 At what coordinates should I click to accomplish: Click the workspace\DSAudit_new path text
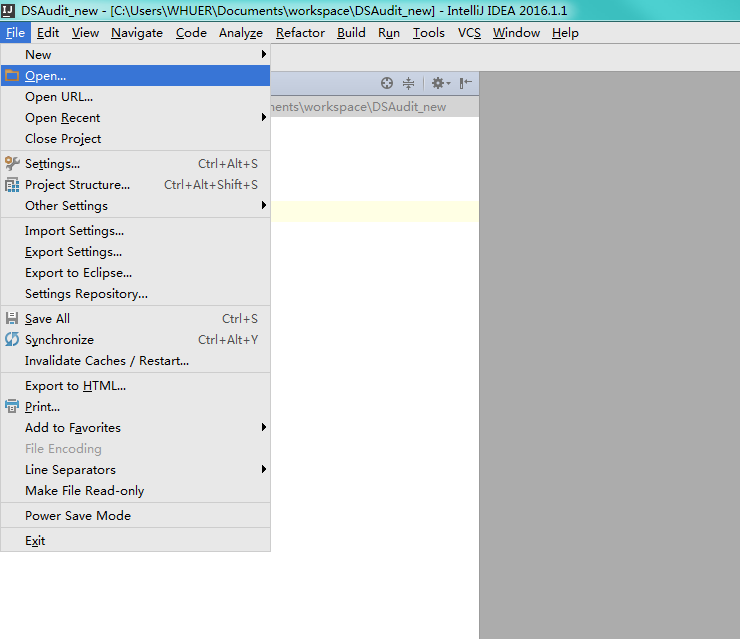tap(358, 107)
